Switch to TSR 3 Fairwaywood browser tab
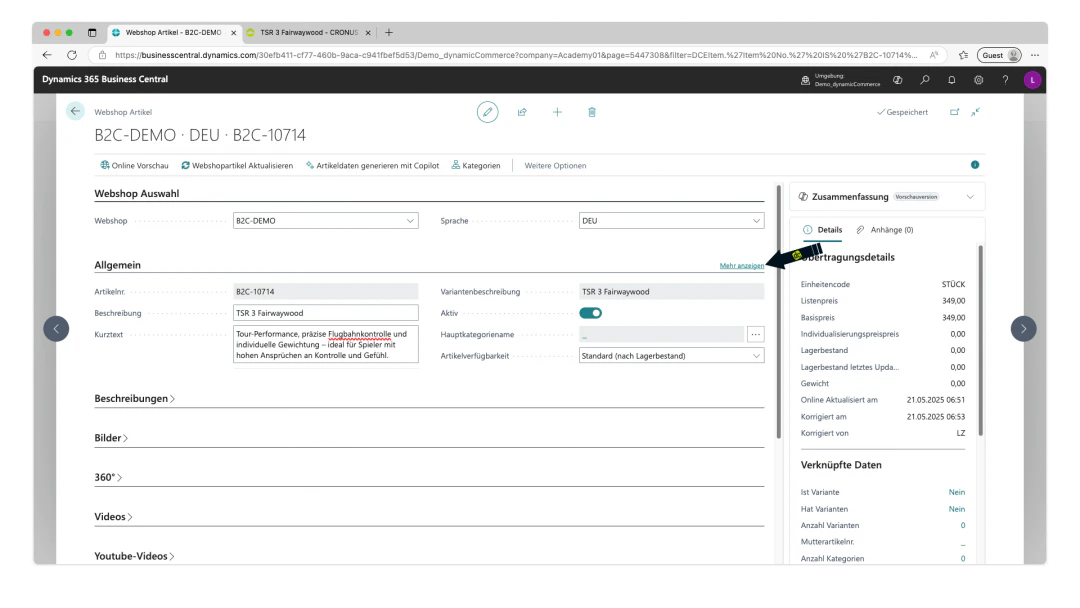 pyautogui.click(x=308, y=32)
